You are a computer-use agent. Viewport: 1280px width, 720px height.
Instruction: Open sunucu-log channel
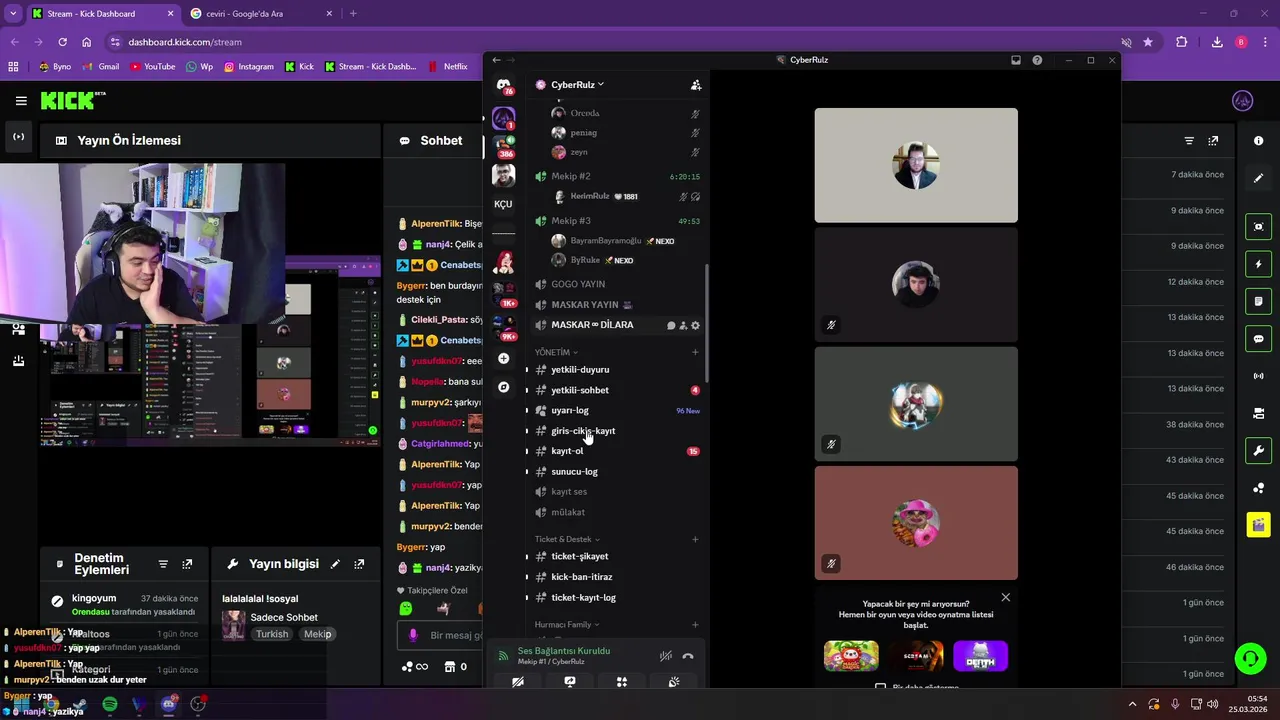click(615, 472)
